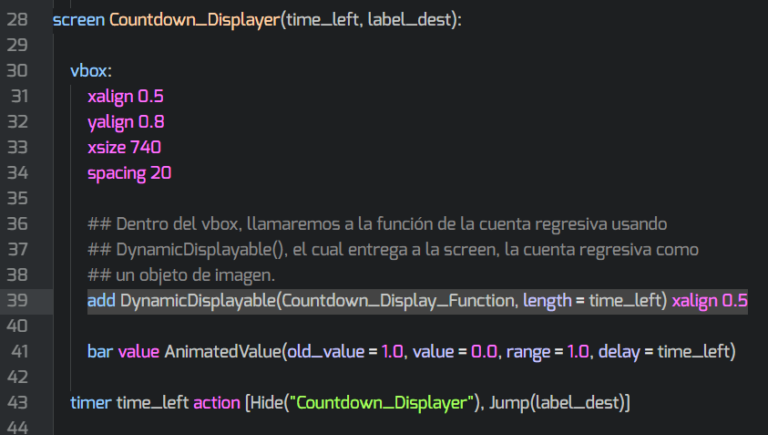The height and width of the screenshot is (435, 768).
Task: Click line number 28 in the gutter
Action: [x=17, y=20]
